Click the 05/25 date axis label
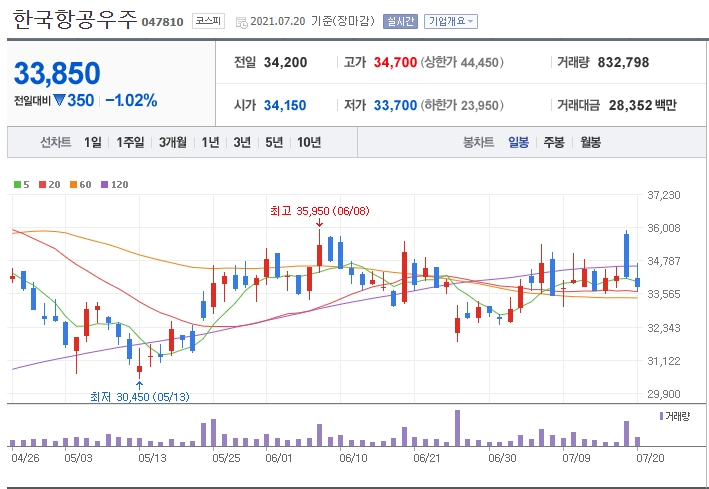 [x=227, y=458]
